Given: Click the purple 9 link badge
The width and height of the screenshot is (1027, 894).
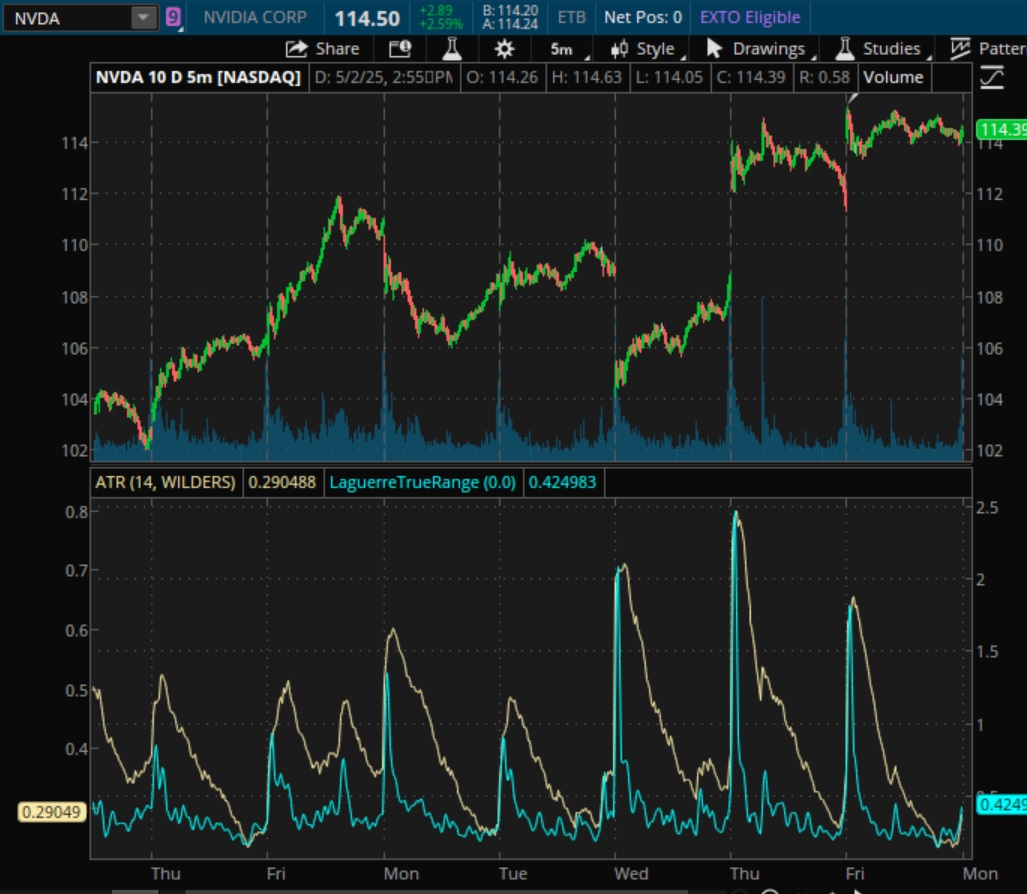Looking at the screenshot, I should point(173,17).
